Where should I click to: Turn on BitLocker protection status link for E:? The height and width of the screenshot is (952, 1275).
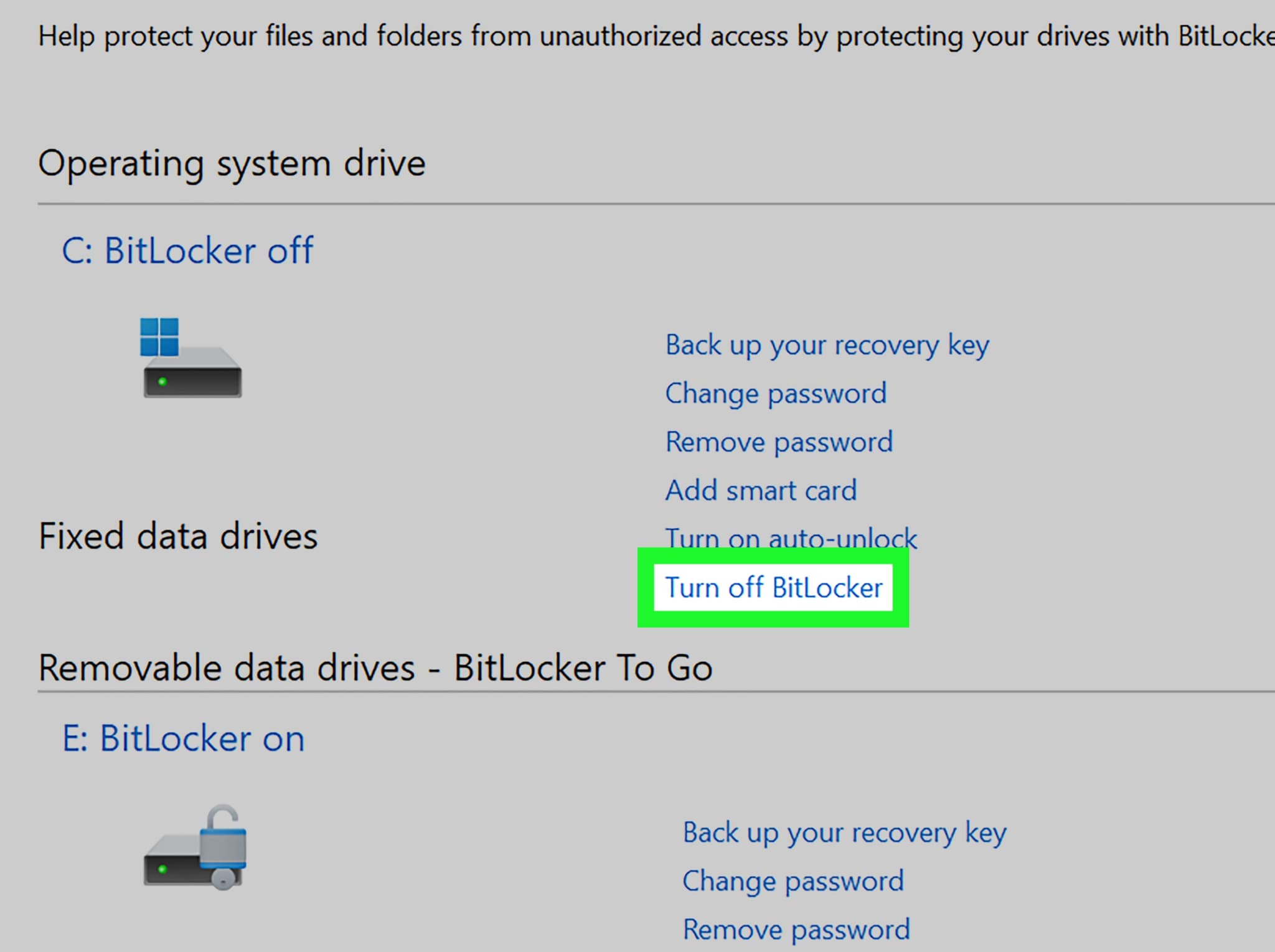pos(184,738)
